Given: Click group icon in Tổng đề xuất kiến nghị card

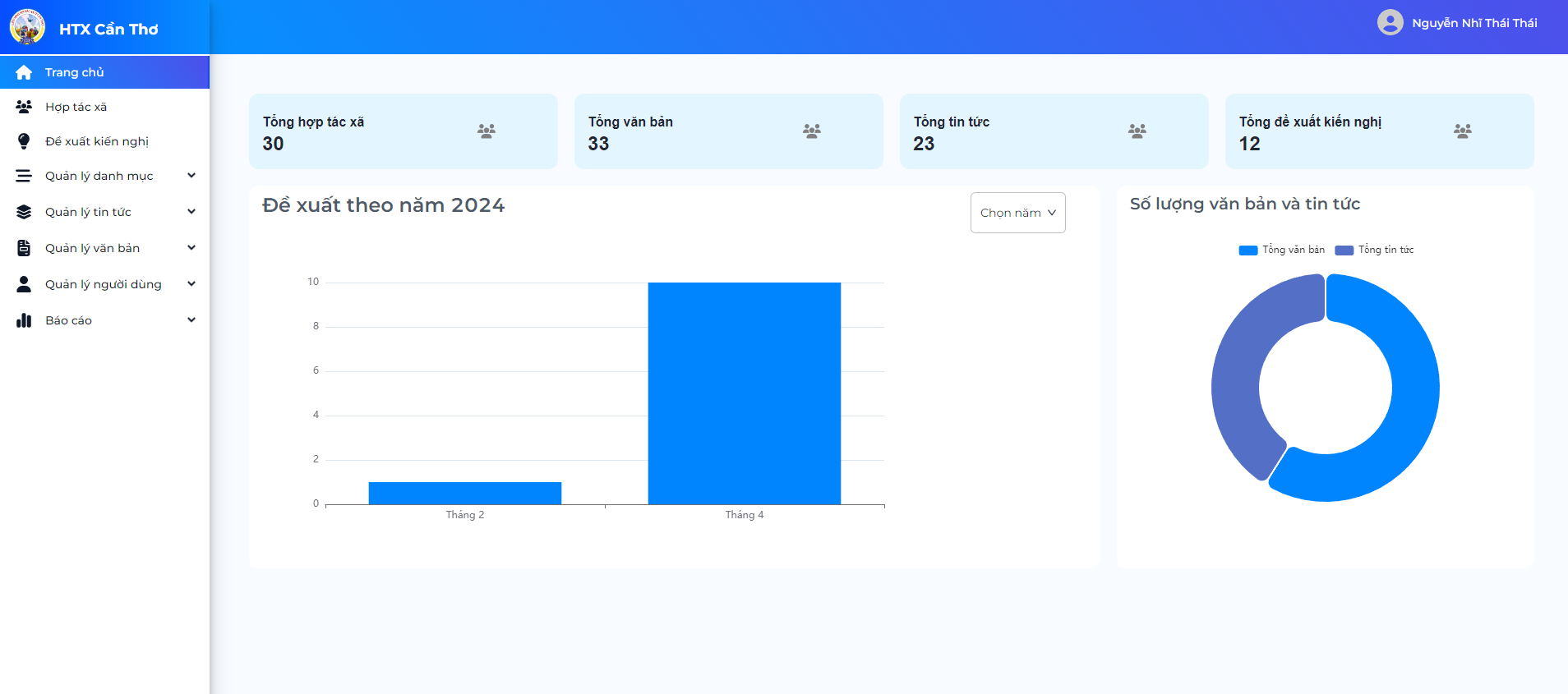Looking at the screenshot, I should pos(1463,131).
